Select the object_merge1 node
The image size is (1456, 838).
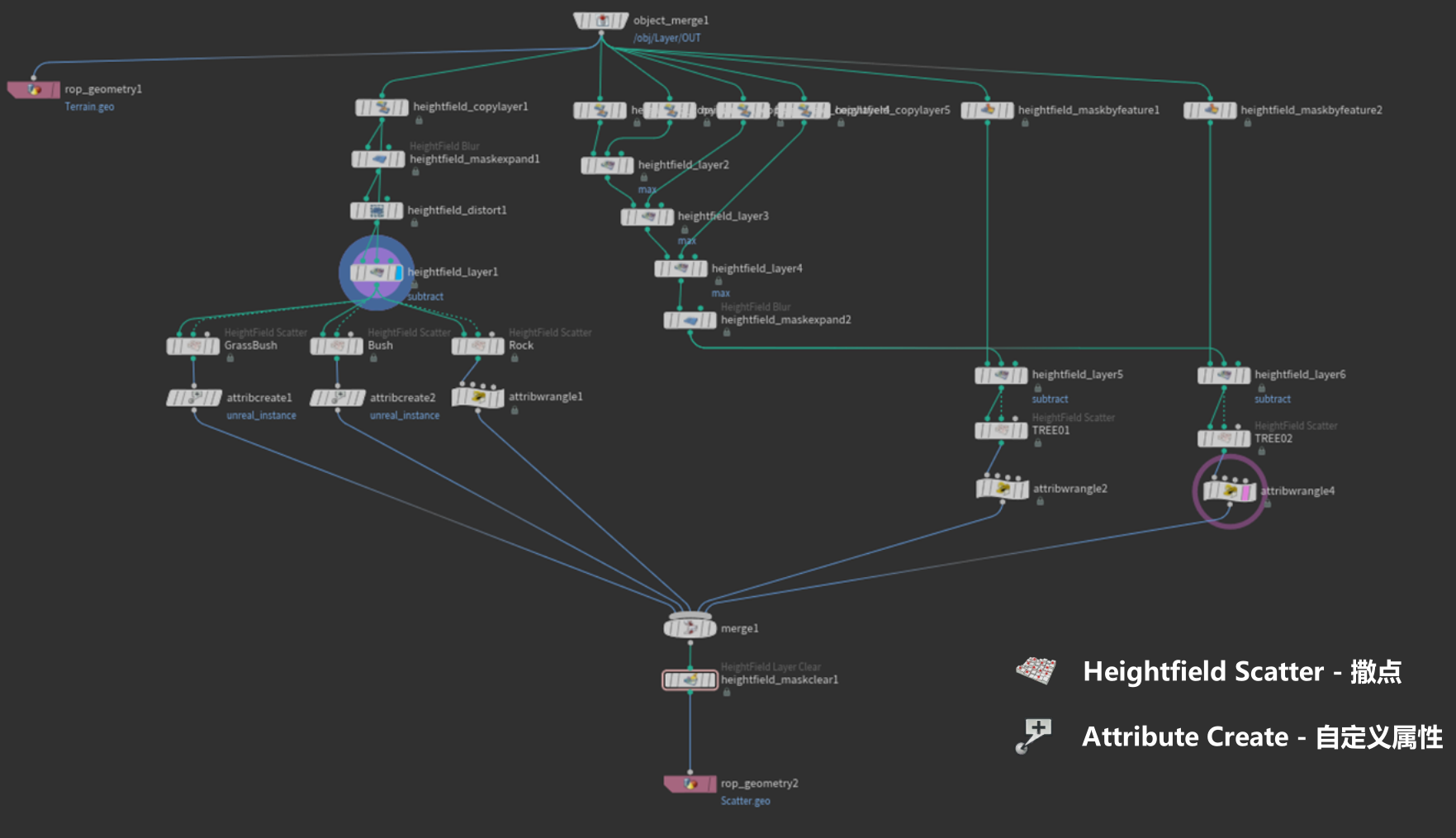[x=601, y=21]
